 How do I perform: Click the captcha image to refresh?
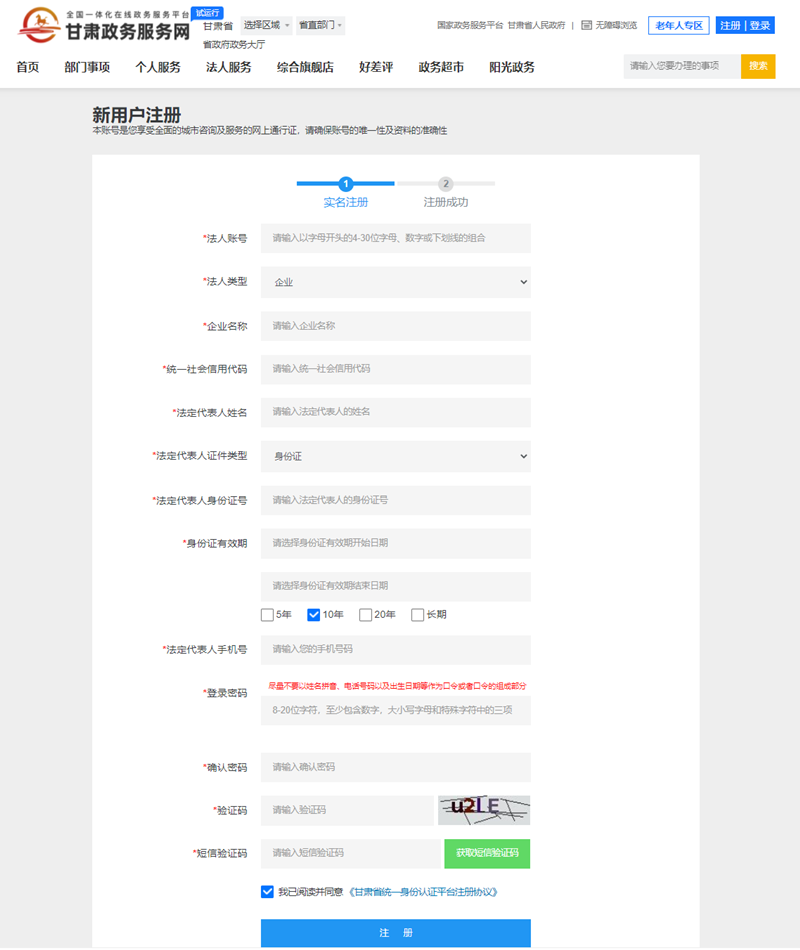point(484,810)
